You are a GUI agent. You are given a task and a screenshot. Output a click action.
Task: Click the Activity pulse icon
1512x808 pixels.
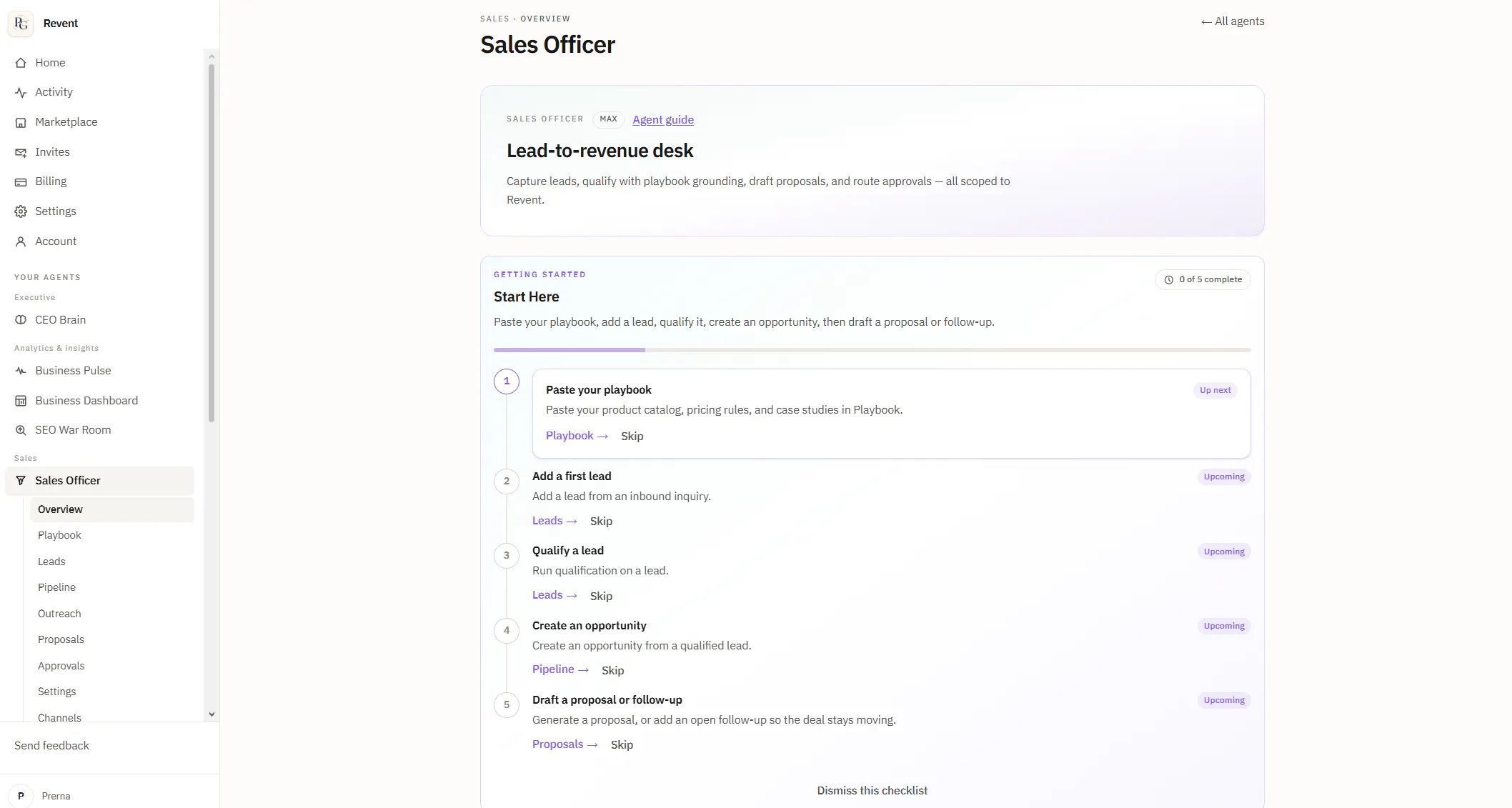click(x=21, y=92)
